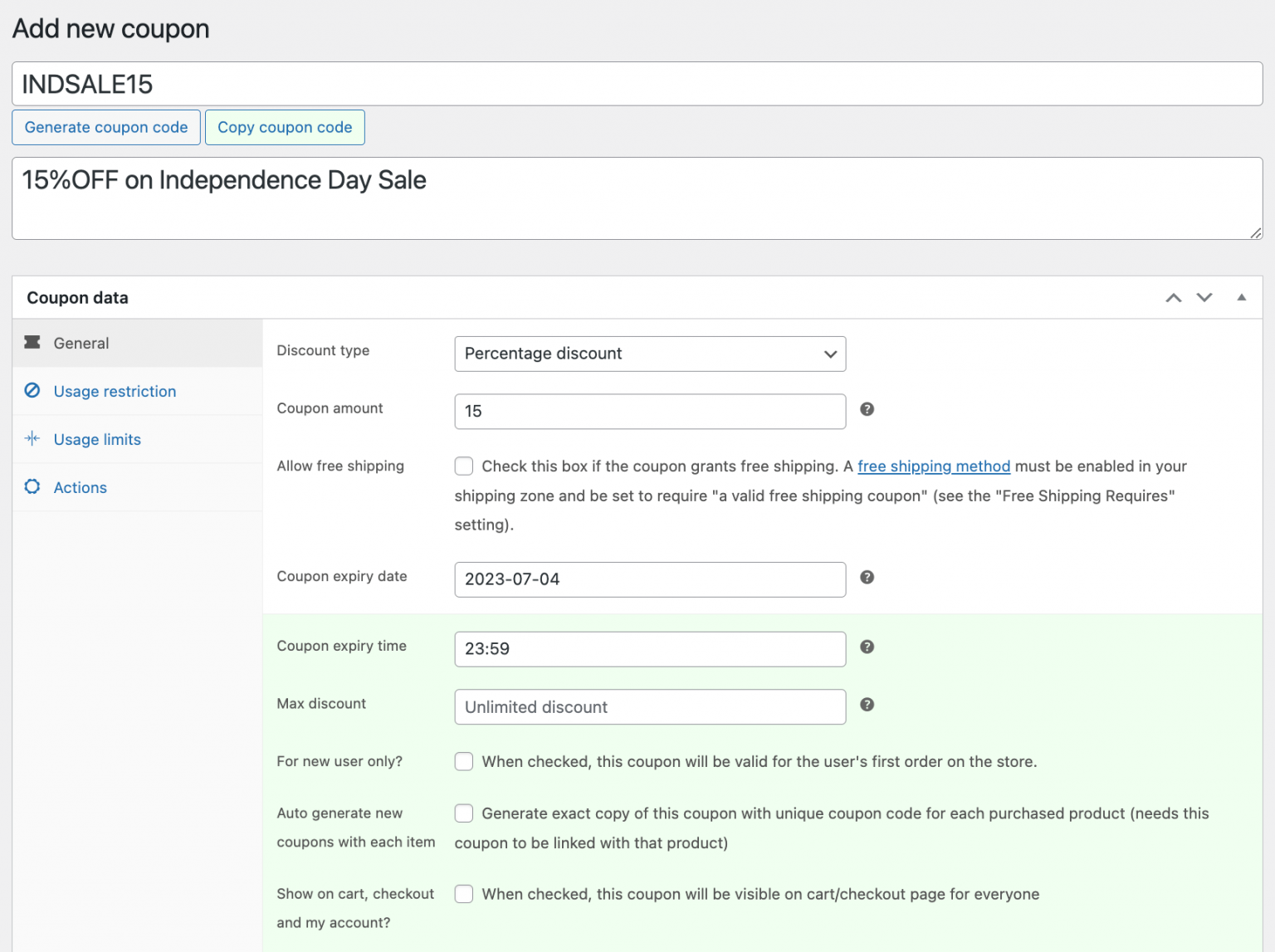Switch to the Usage restriction tab
Viewport: 1275px width, 952px height.
tap(115, 392)
